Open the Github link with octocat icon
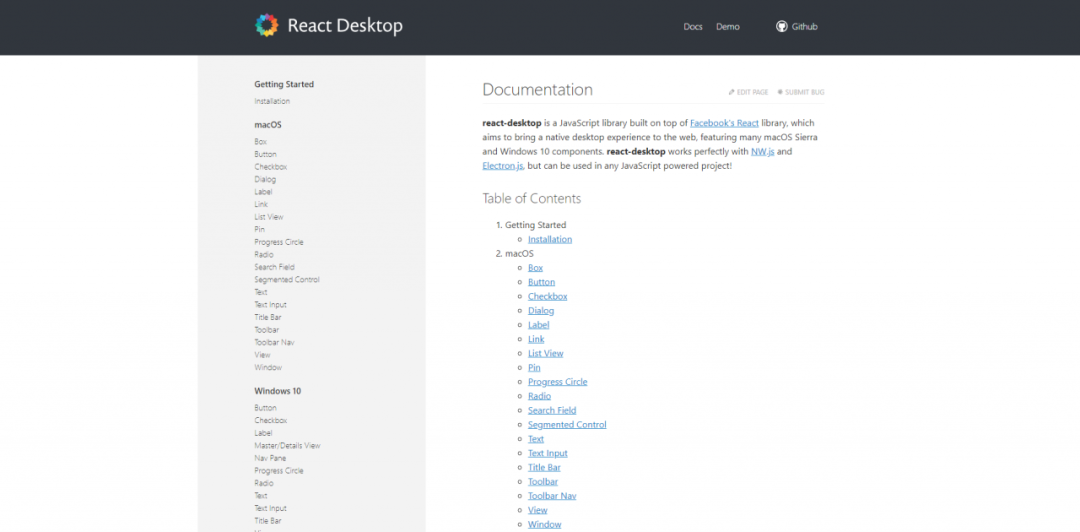 (797, 27)
